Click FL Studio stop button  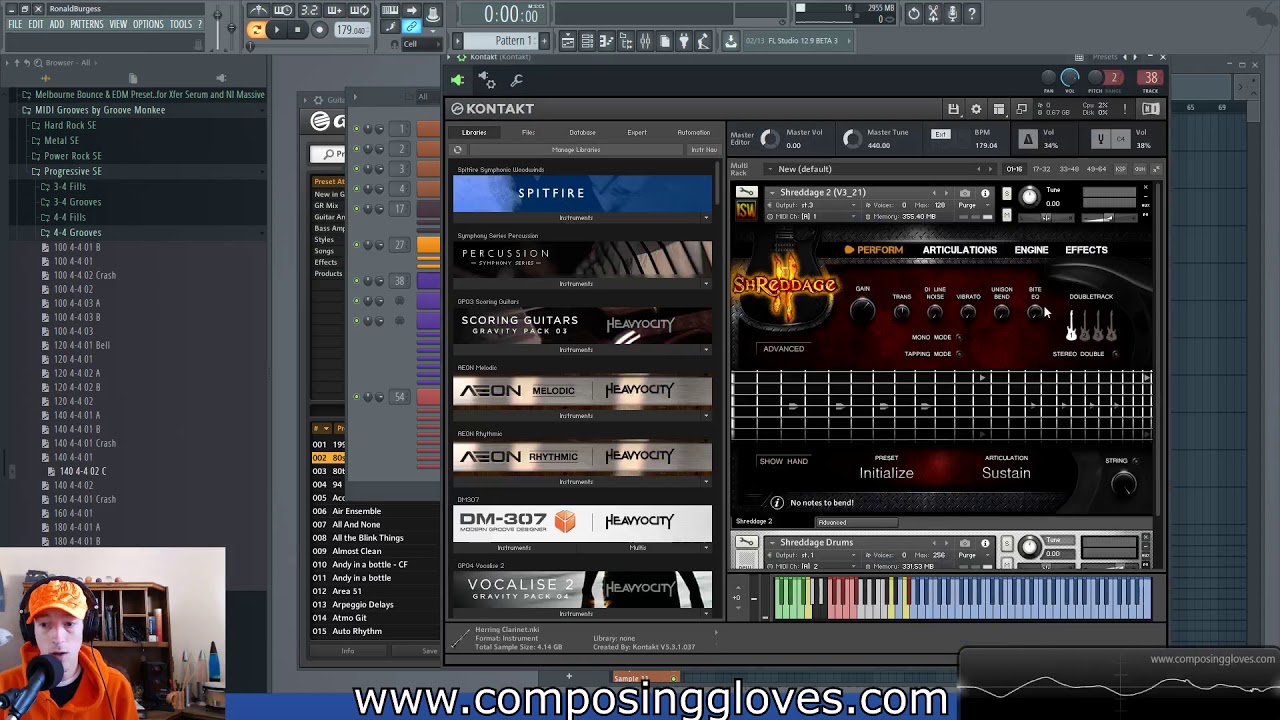pos(298,30)
